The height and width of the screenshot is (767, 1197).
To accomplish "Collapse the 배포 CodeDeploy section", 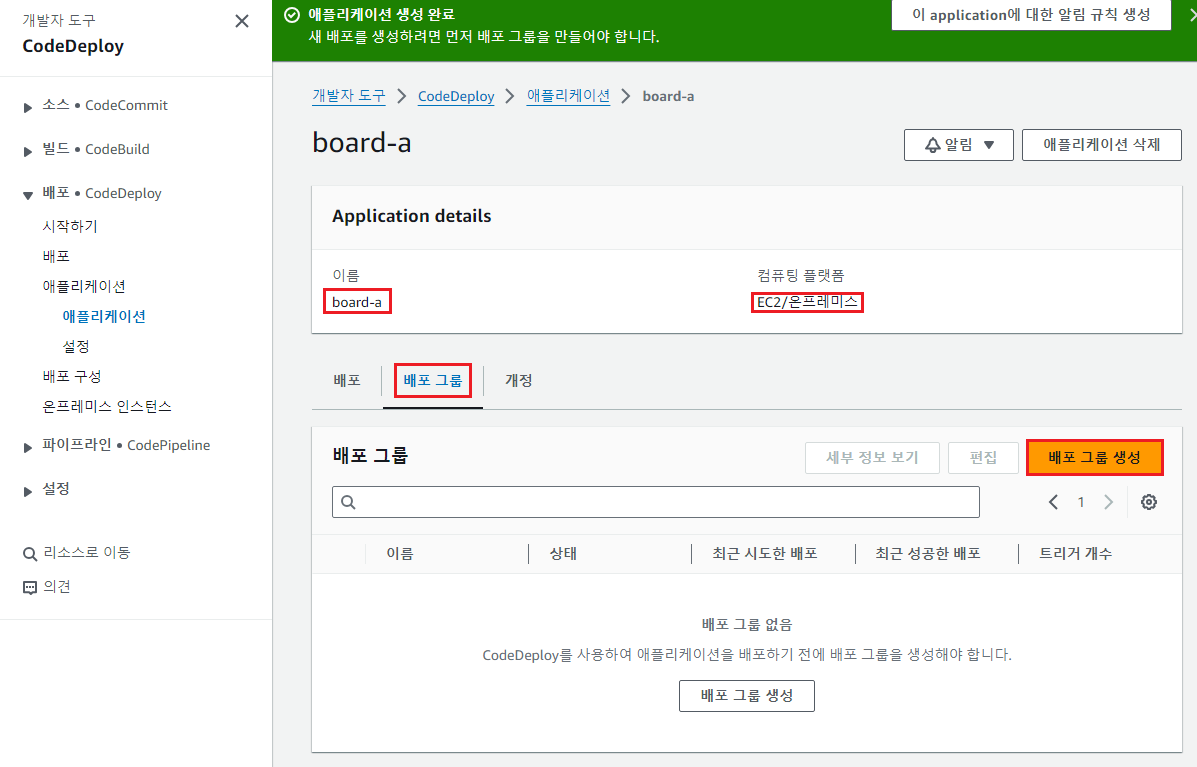I will (x=27, y=195).
